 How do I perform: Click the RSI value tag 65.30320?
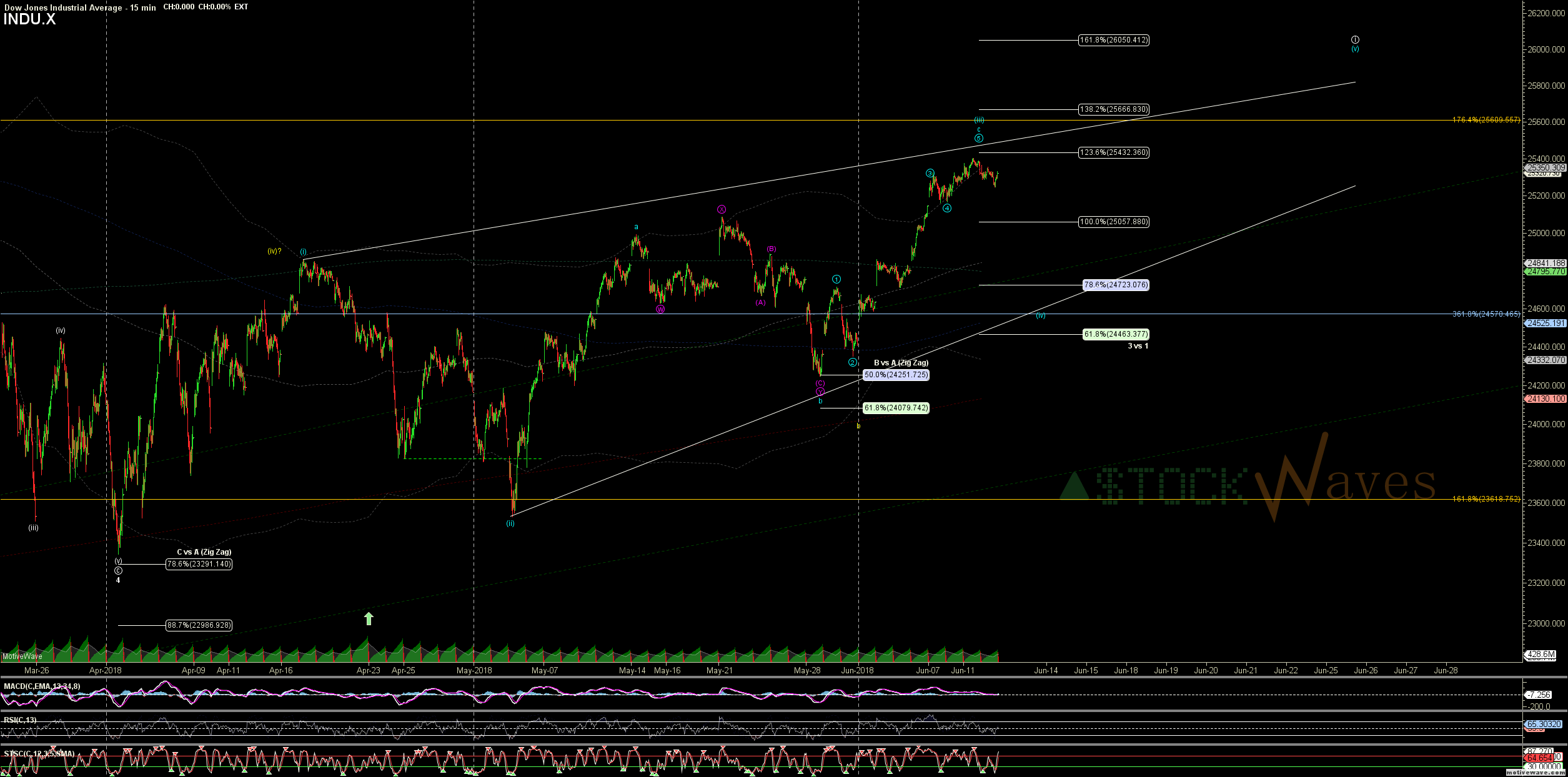[1545, 725]
